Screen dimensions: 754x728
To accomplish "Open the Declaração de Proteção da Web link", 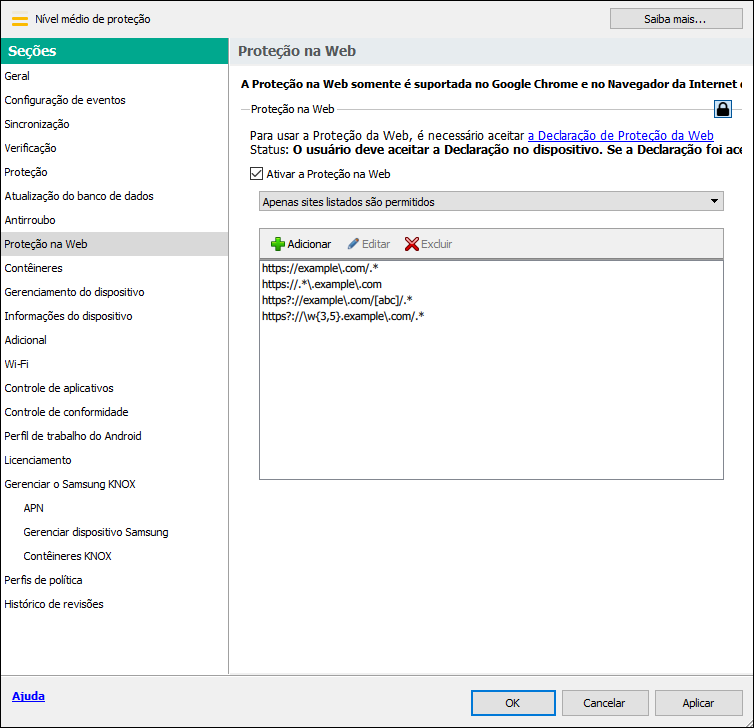I will point(620,136).
